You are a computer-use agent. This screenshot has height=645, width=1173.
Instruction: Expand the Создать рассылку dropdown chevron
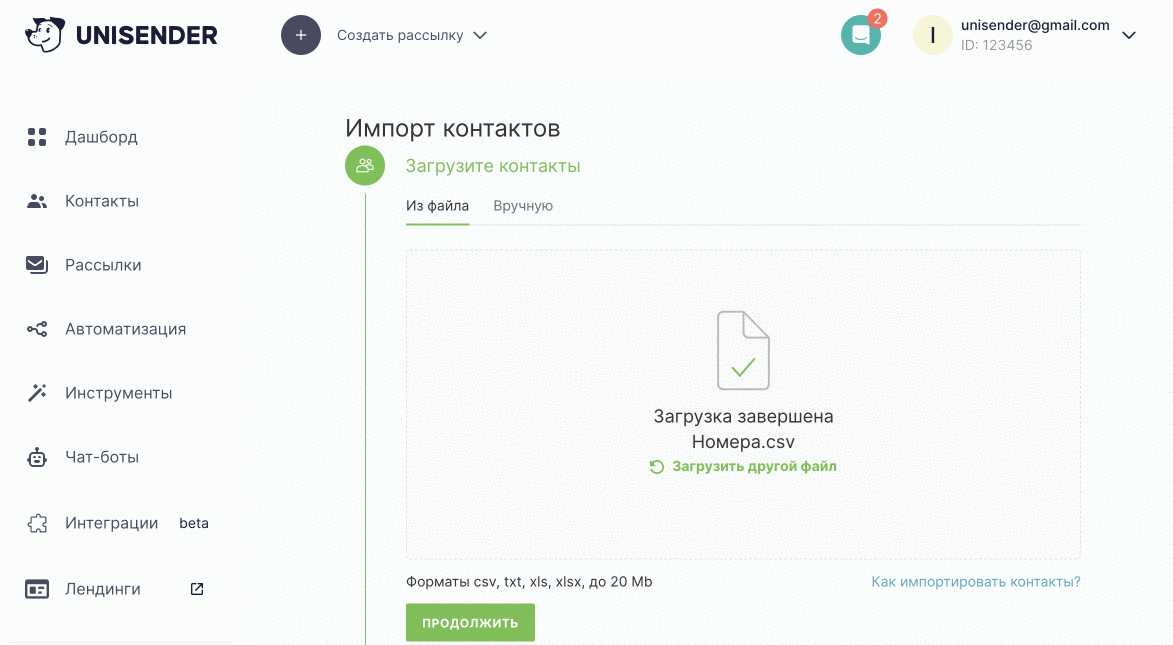480,35
